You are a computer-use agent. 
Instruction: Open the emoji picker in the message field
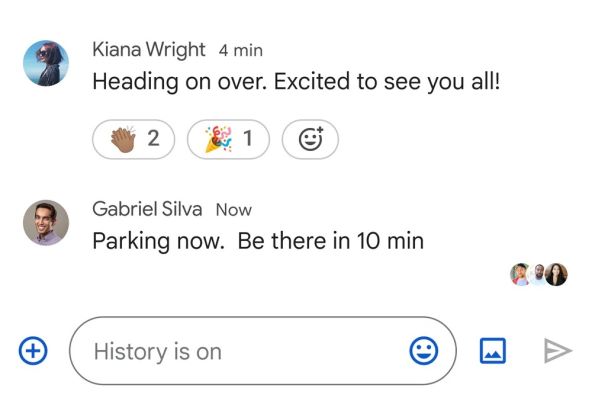(x=424, y=351)
